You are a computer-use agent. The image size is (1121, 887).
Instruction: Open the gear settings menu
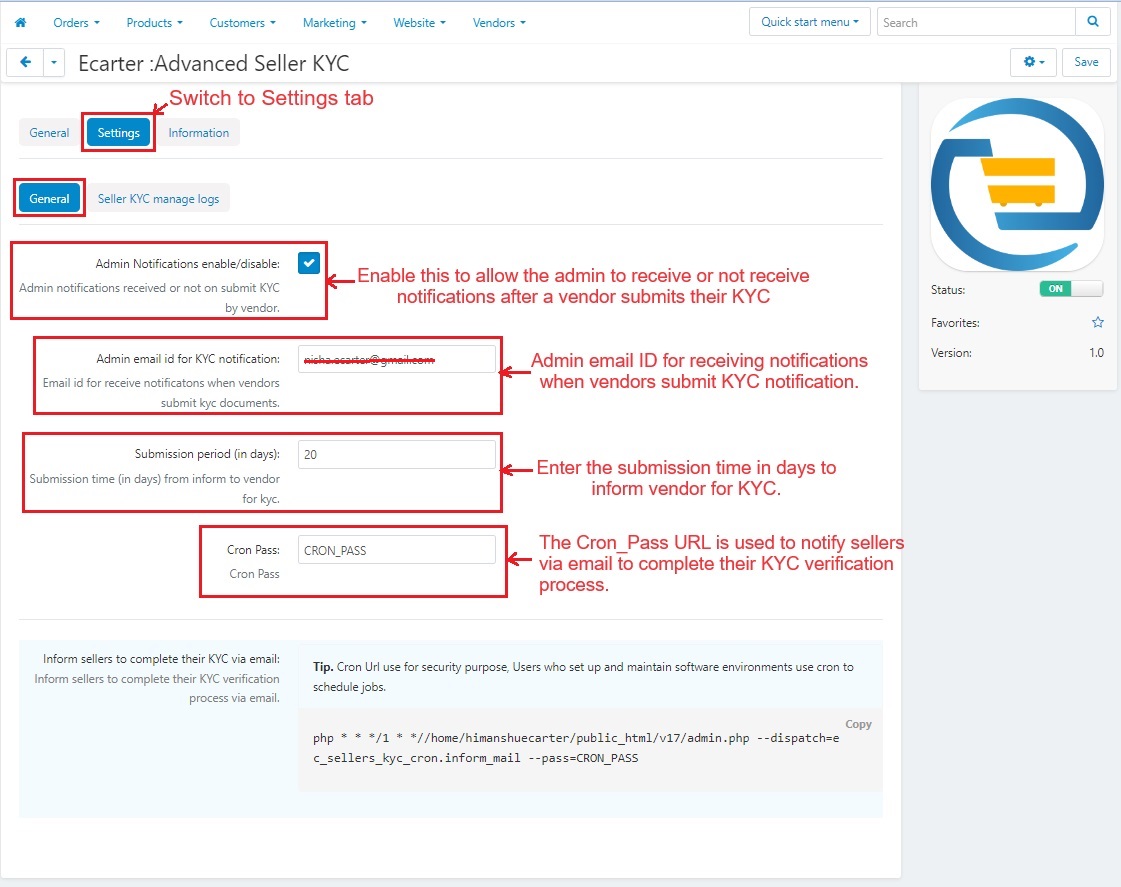[x=1033, y=62]
